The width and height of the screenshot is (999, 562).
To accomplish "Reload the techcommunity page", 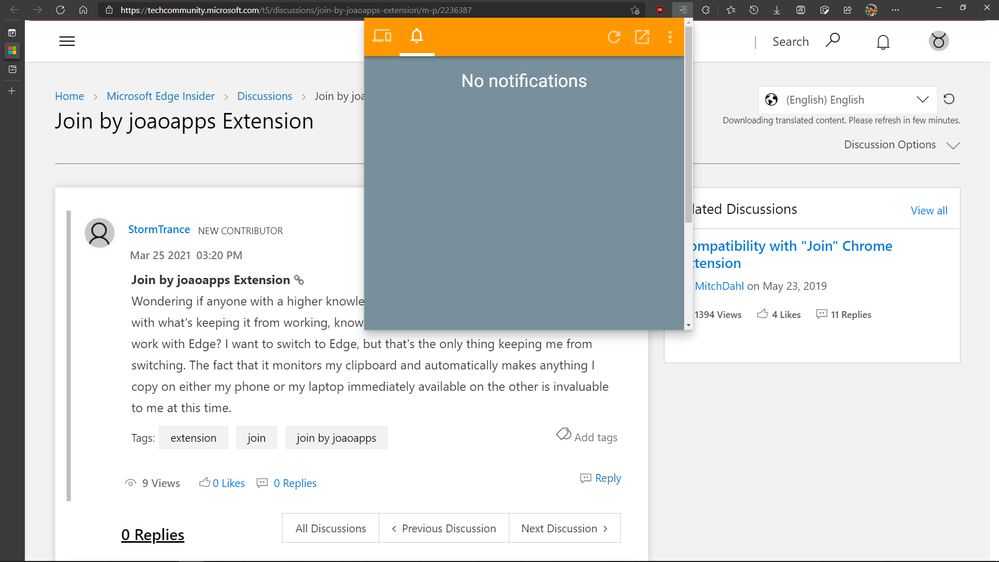I will click(60, 10).
